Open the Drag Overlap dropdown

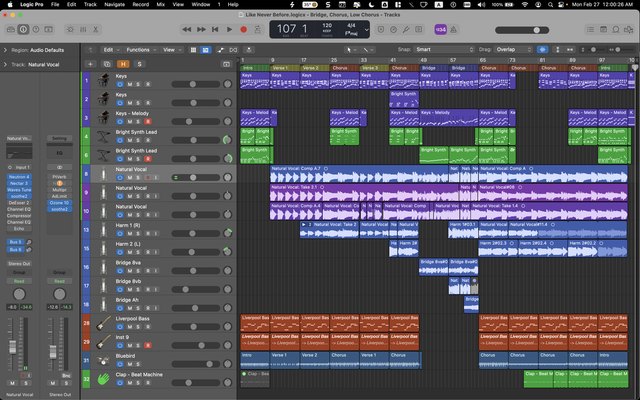click(x=513, y=49)
